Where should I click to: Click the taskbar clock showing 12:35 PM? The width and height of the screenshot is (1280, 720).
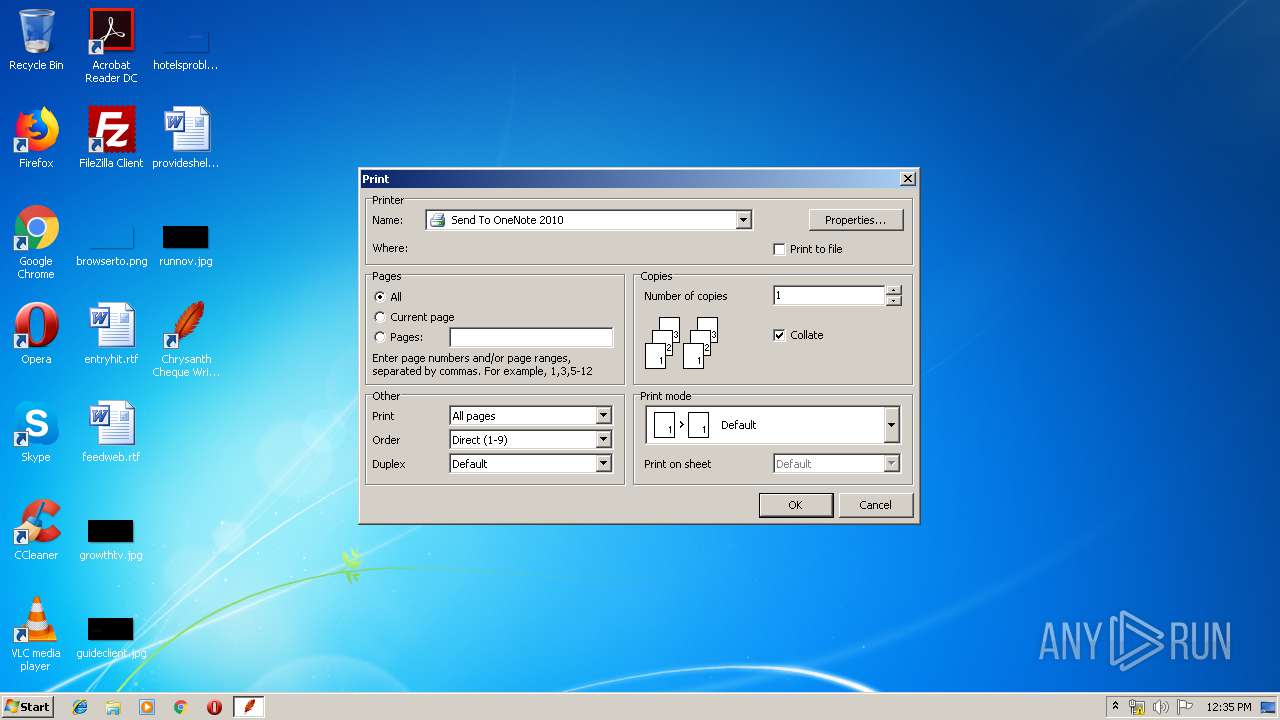click(1229, 707)
